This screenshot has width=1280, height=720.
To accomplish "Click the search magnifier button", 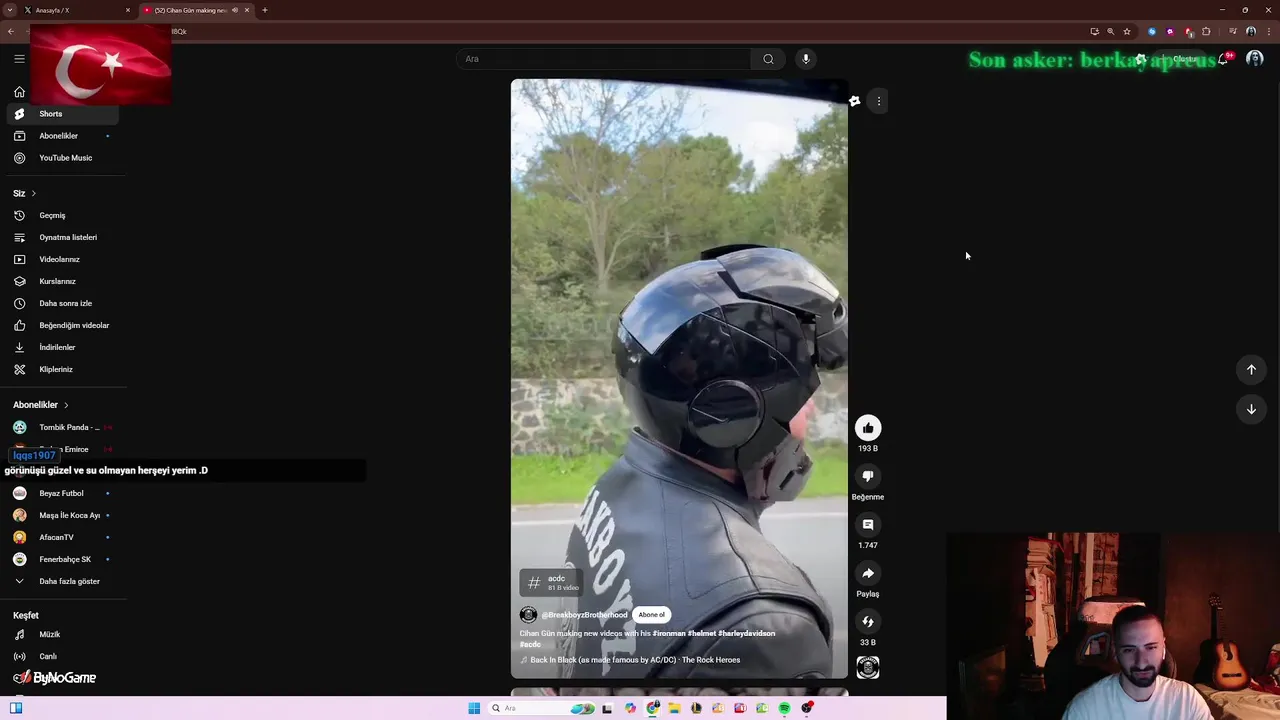I will click(x=768, y=59).
